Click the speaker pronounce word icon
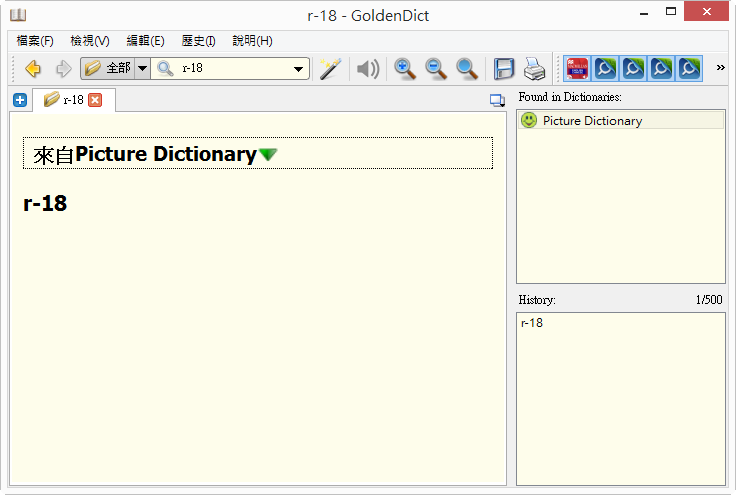The height and width of the screenshot is (495, 736). pyautogui.click(x=368, y=69)
